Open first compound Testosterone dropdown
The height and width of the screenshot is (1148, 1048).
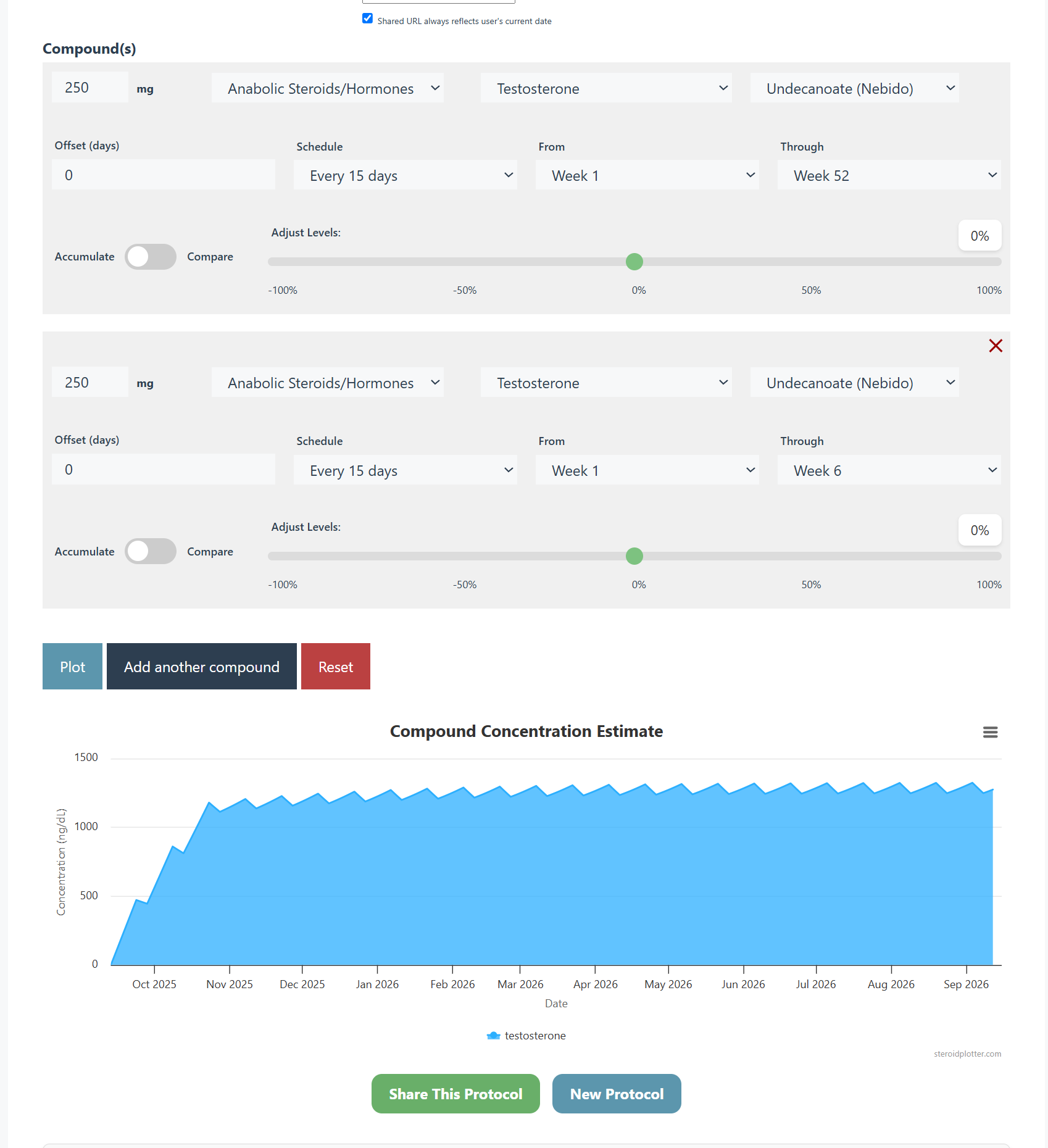(606, 88)
